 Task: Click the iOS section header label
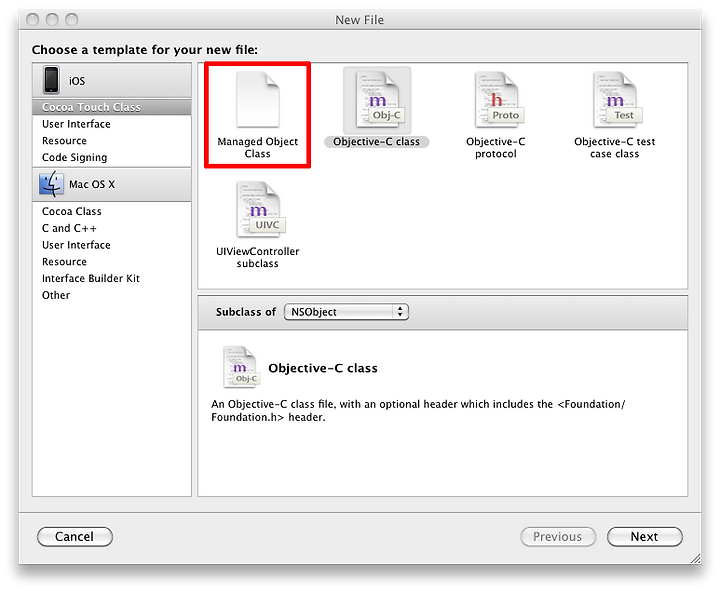click(77, 81)
